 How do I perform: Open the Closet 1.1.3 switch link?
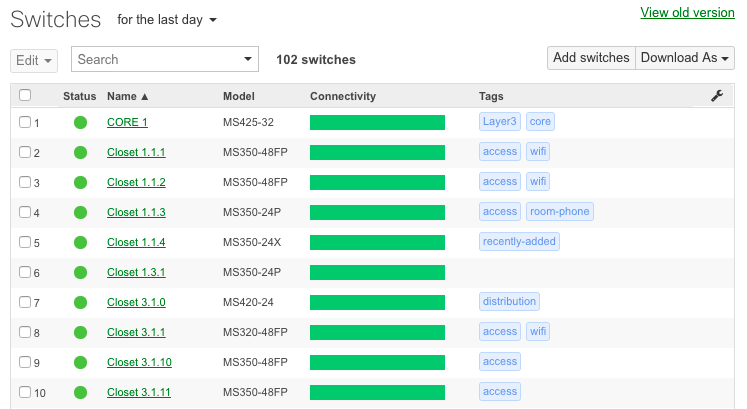[136, 212]
